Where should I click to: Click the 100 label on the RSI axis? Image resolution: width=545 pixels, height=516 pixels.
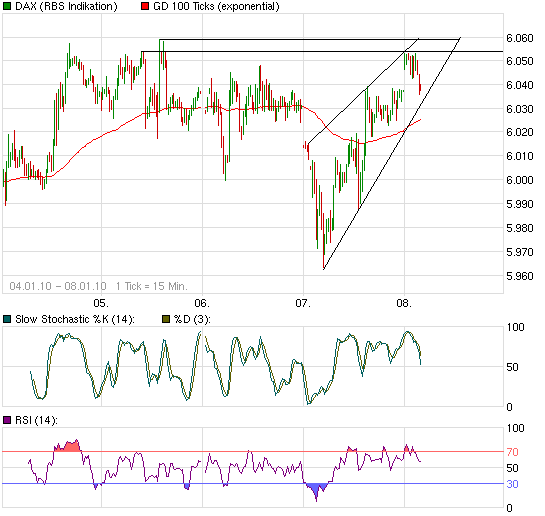click(515, 428)
